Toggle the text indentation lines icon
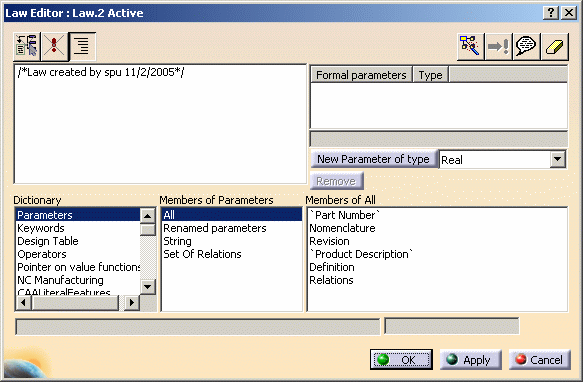Image resolution: width=583 pixels, height=382 pixels. pyautogui.click(x=82, y=46)
